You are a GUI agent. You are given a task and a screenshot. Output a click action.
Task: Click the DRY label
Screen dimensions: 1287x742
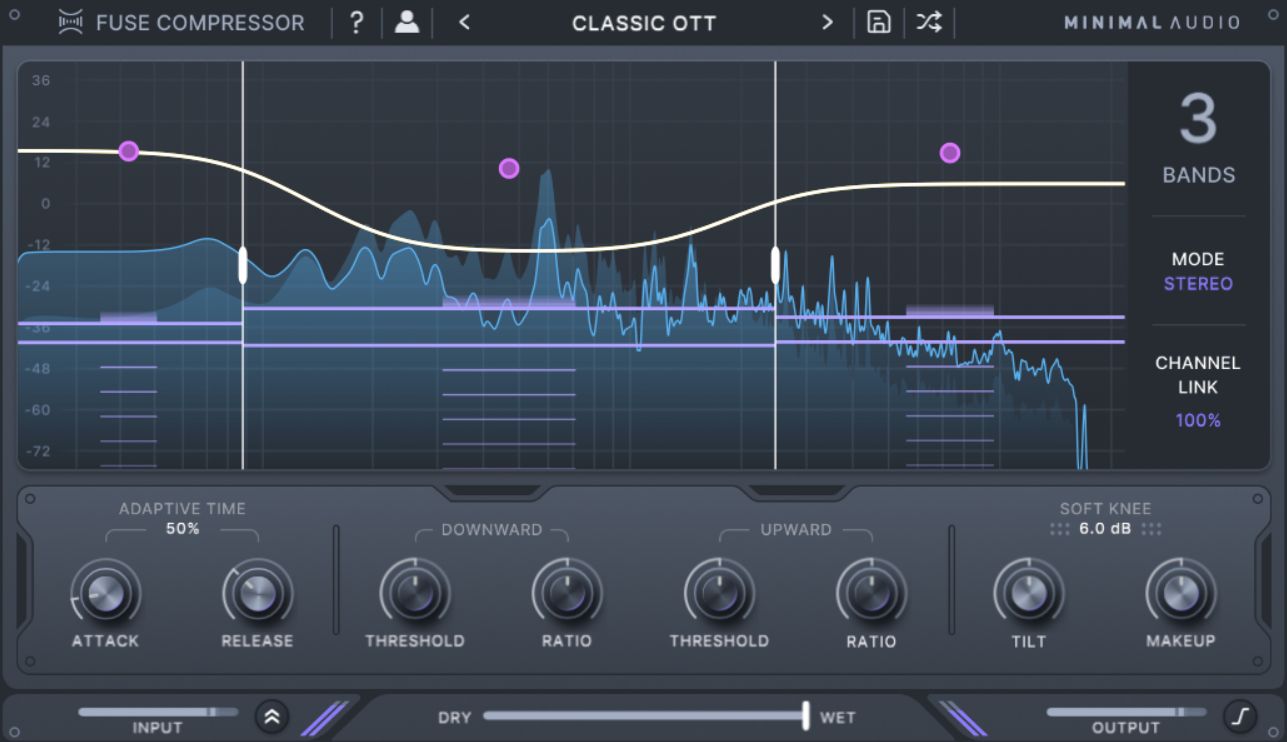click(x=454, y=717)
